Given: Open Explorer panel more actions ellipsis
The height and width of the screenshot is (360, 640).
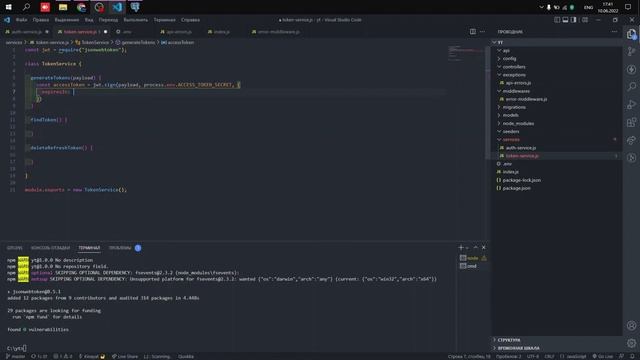Looking at the screenshot, I should 614,31.
